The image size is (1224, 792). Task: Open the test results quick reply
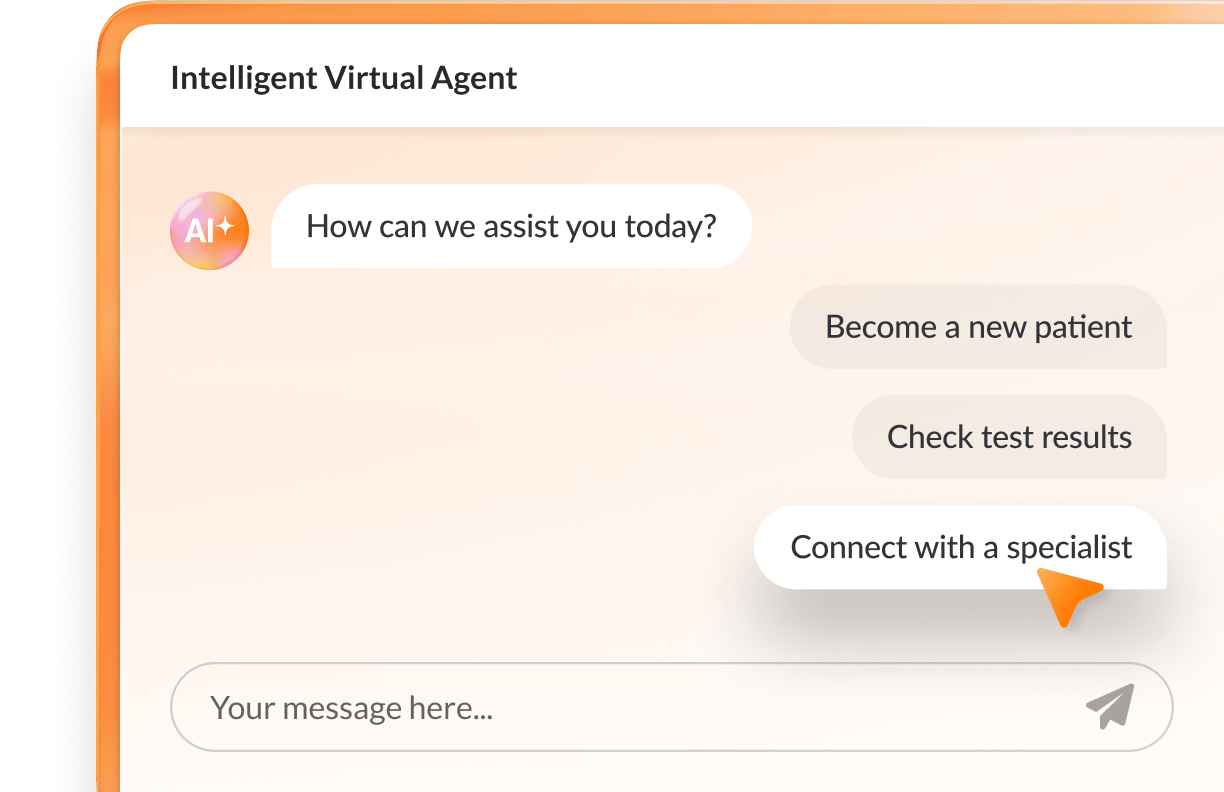(1008, 437)
